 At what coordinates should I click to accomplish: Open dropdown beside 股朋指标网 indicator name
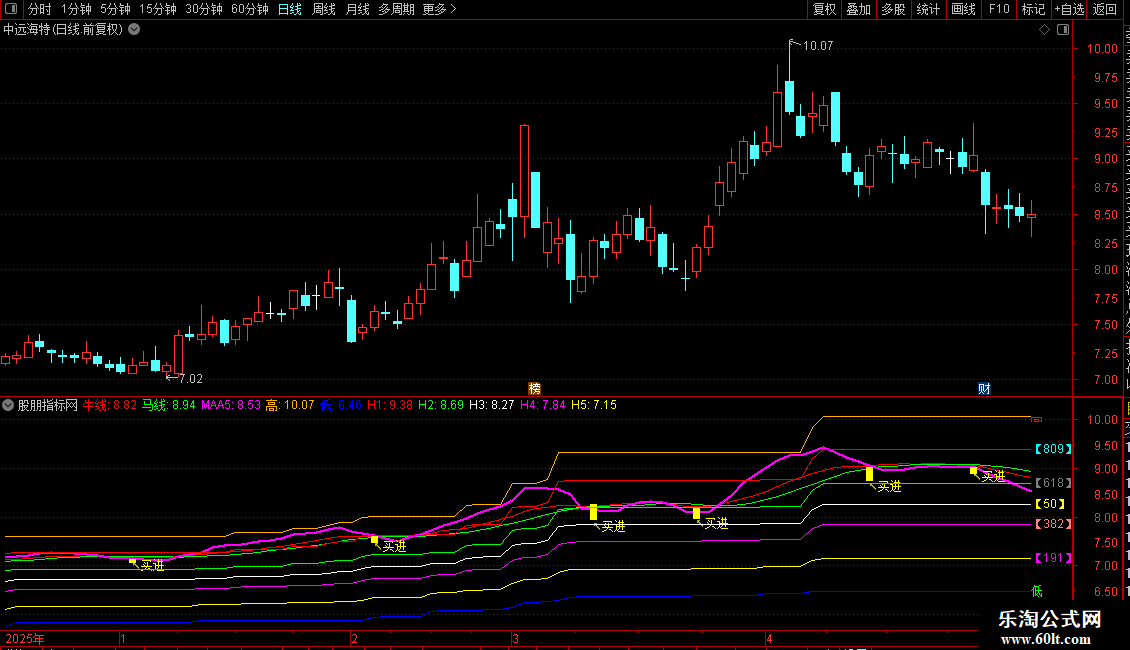click(8, 405)
